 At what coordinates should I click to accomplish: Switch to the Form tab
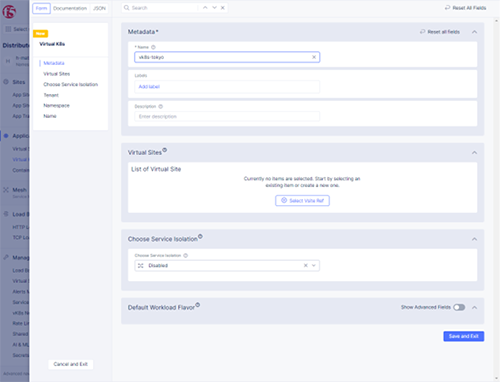[x=41, y=8]
